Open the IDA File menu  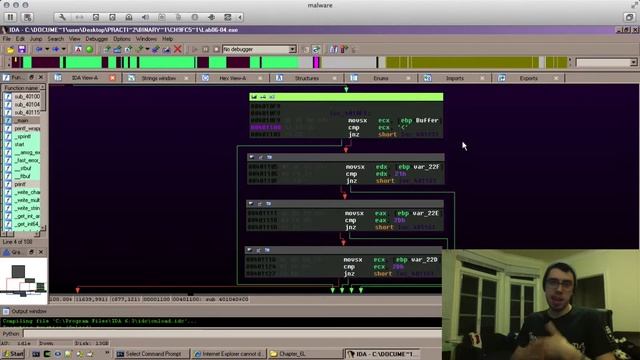[7, 39]
